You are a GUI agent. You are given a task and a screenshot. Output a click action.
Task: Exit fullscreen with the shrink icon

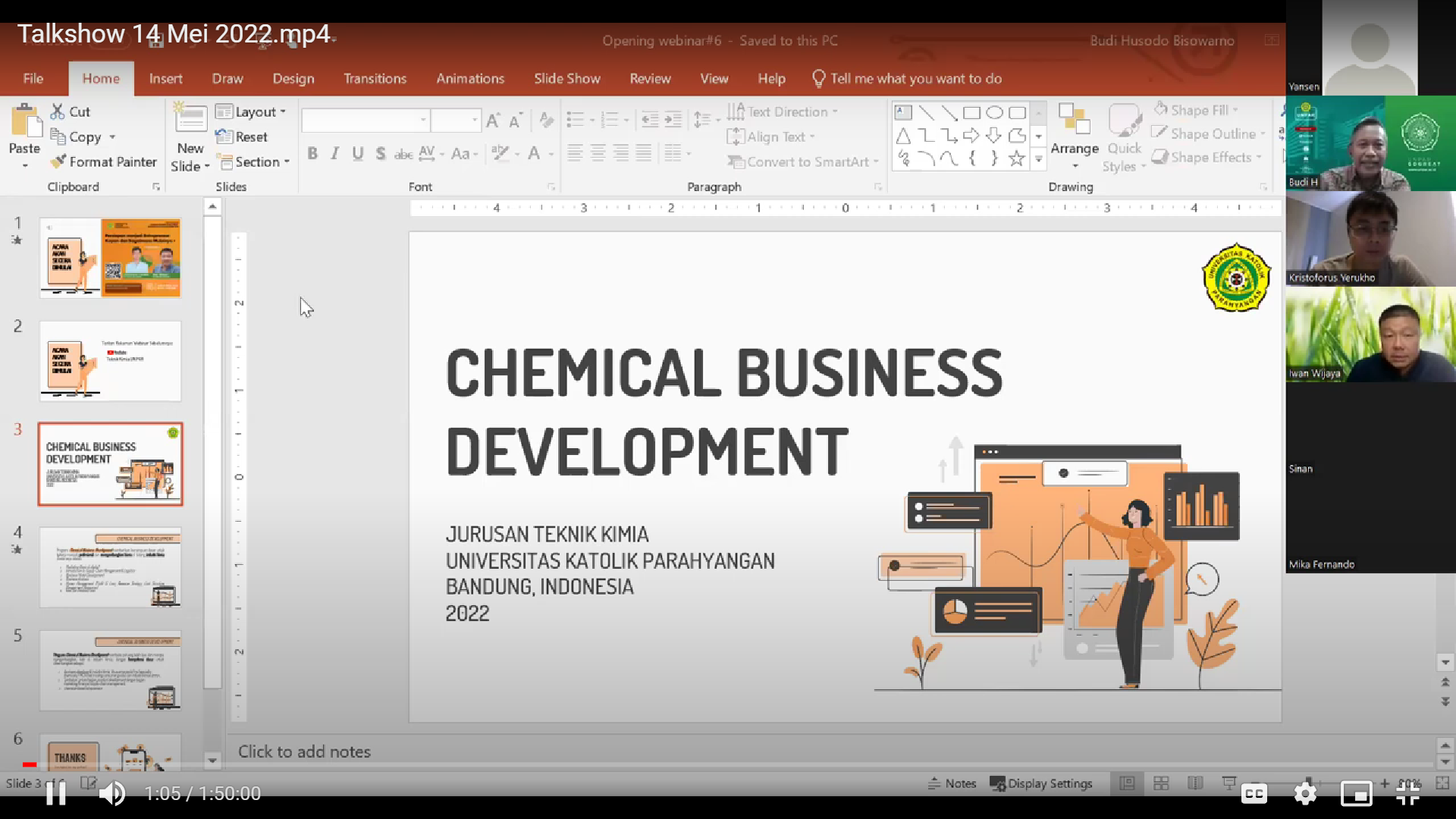[1407, 793]
